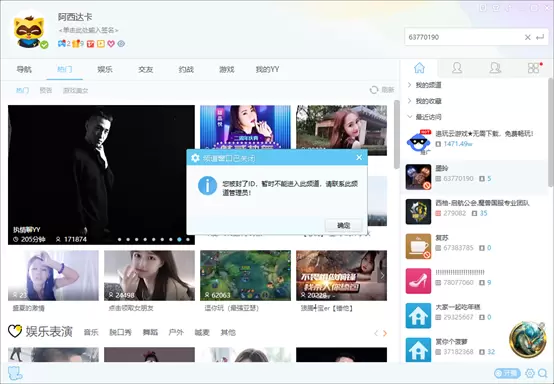Click the 开播 start broadcast button
Viewport: 554px width, 384px height.
click(x=507, y=373)
